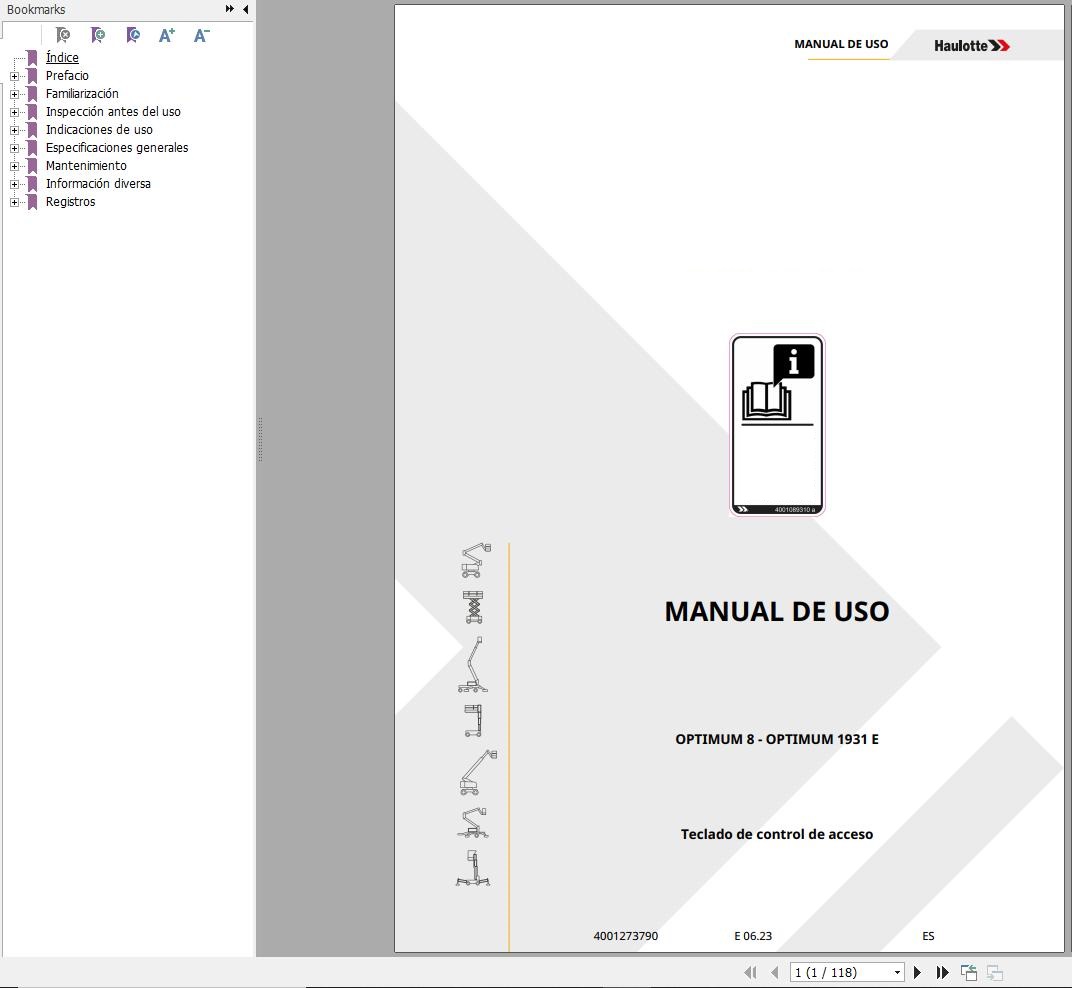Locate the current bookmark
The image size is (1072, 988).
click(131, 35)
